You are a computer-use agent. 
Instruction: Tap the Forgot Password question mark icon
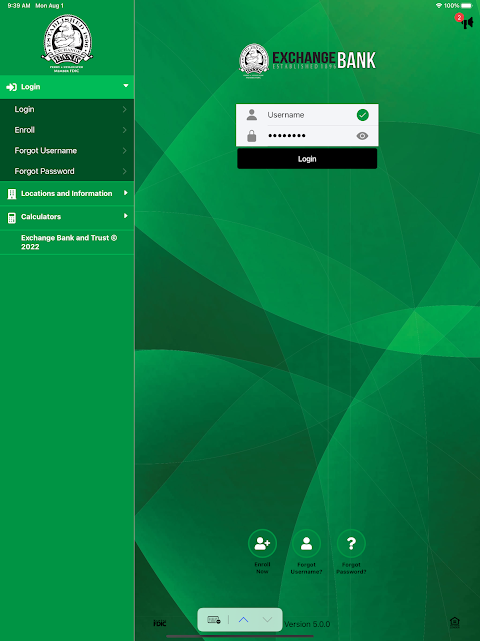pyautogui.click(x=351, y=543)
